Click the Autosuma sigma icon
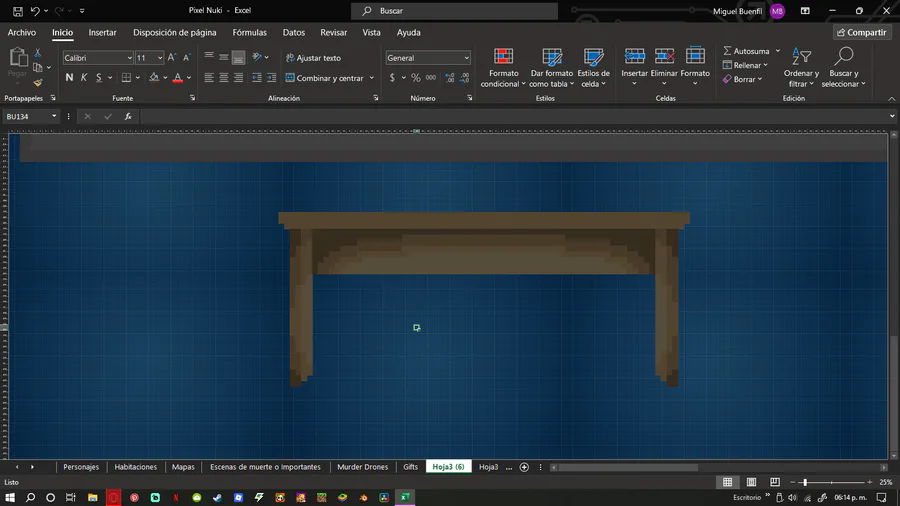900x506 pixels. [x=728, y=51]
